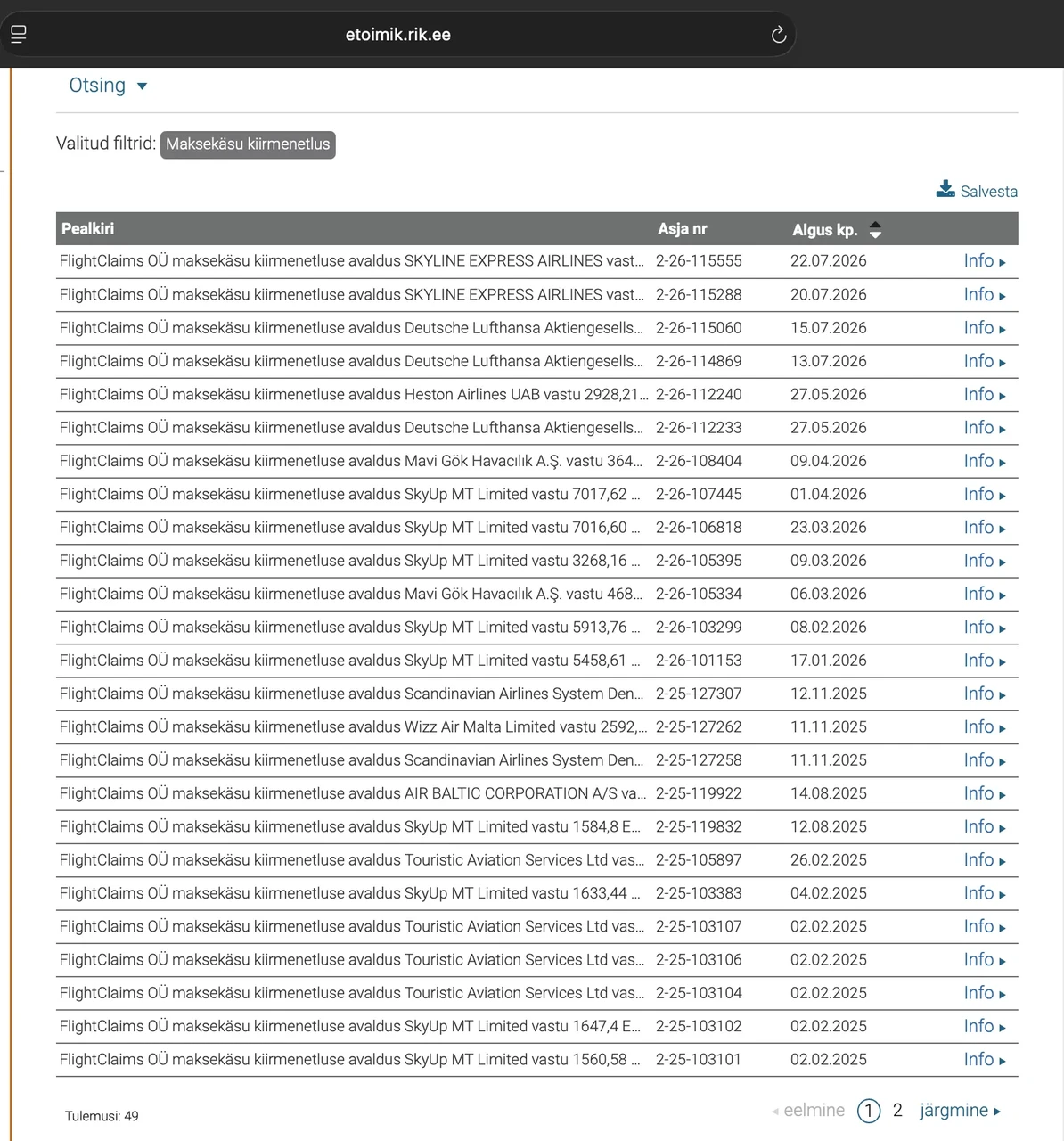
Task: Go to next page via järgmine
Action: point(960,1111)
